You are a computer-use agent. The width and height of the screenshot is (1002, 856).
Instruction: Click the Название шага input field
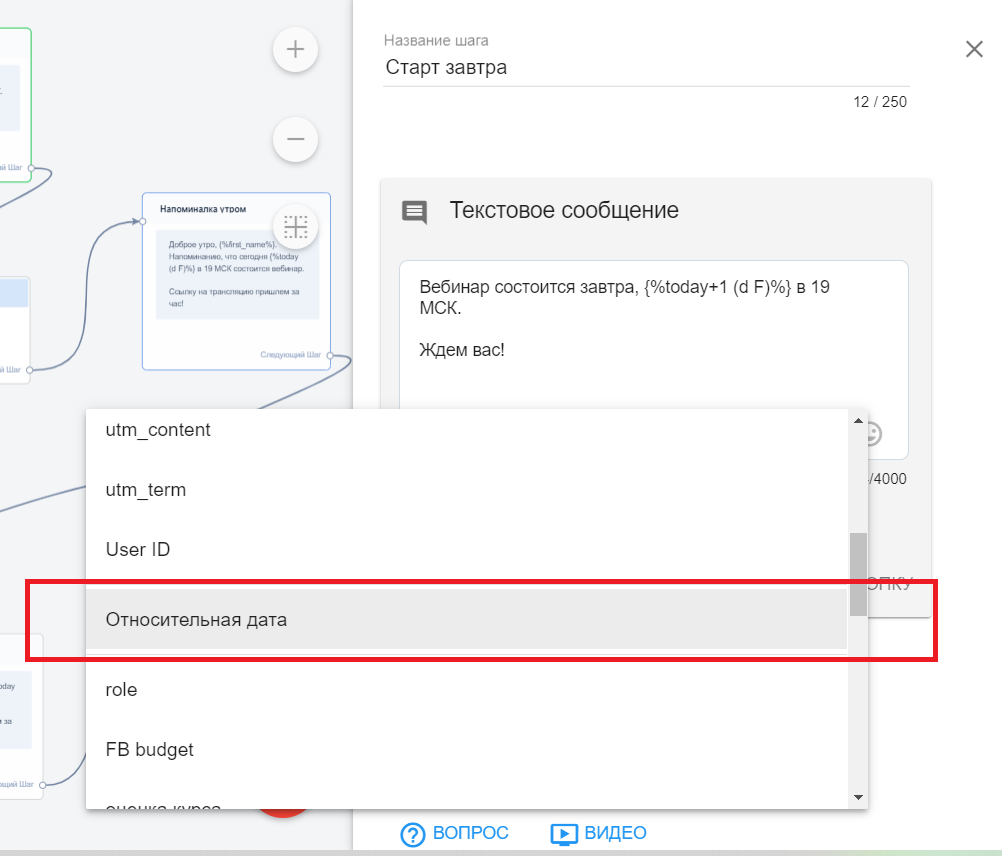[645, 68]
